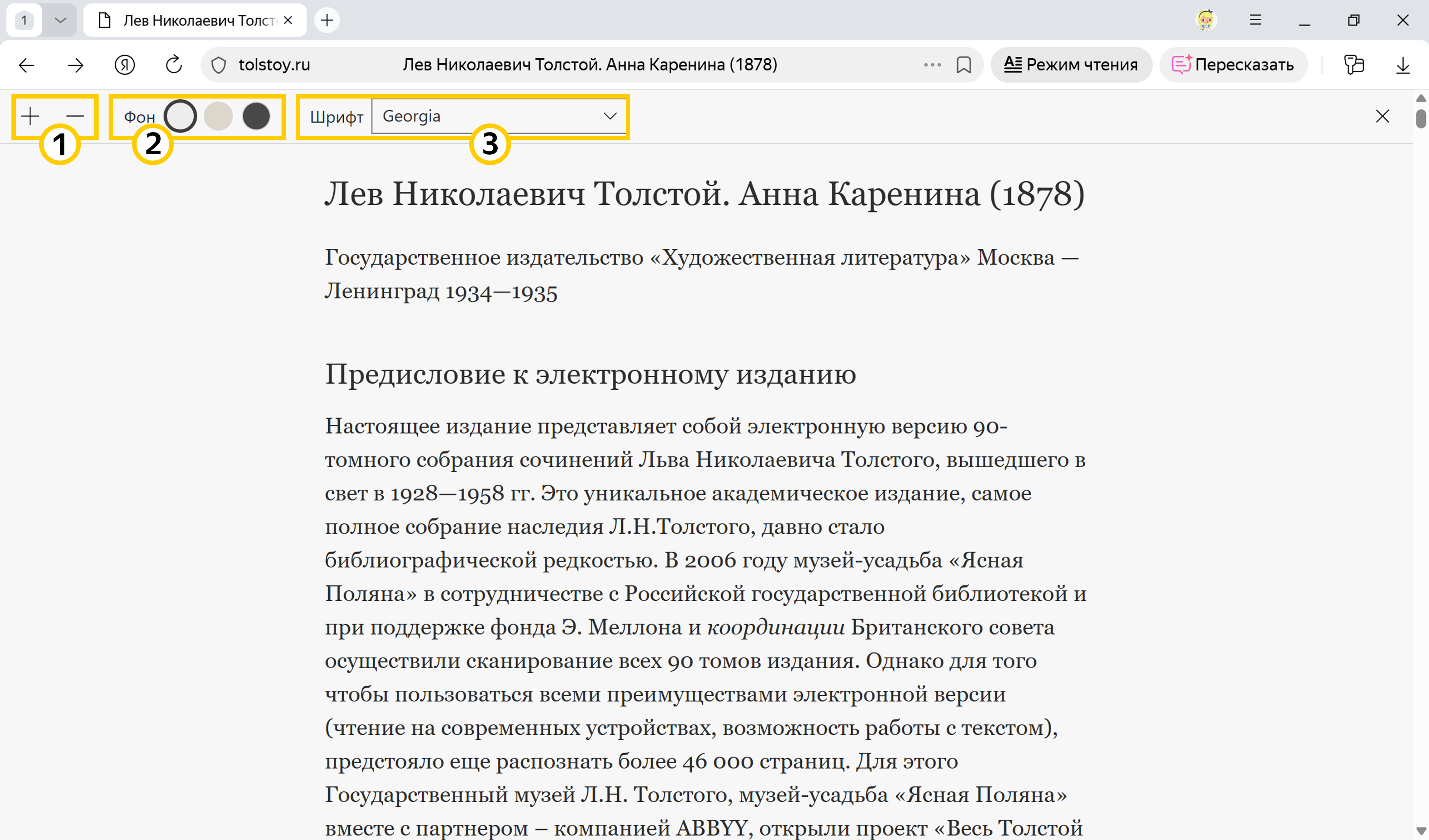Select the dark background option
Viewport: 1429px width, 840px height.
256,116
